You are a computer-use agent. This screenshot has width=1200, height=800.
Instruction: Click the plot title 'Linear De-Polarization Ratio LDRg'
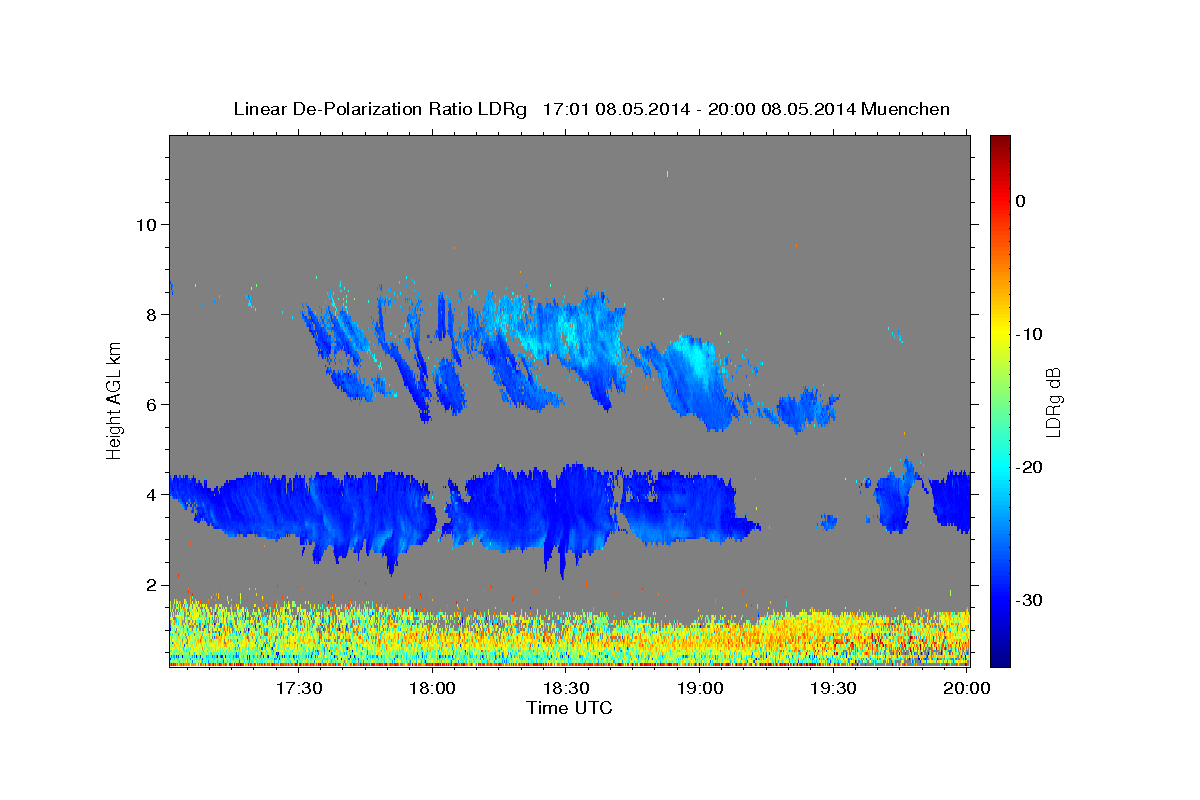380,109
